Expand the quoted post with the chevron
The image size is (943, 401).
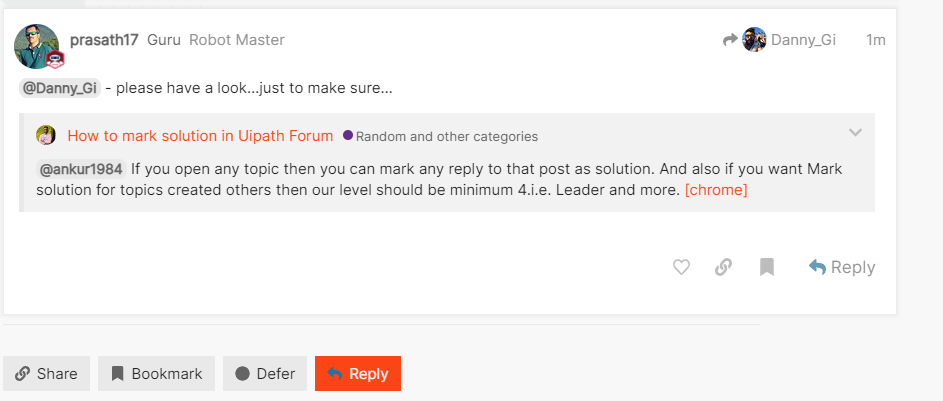855,133
